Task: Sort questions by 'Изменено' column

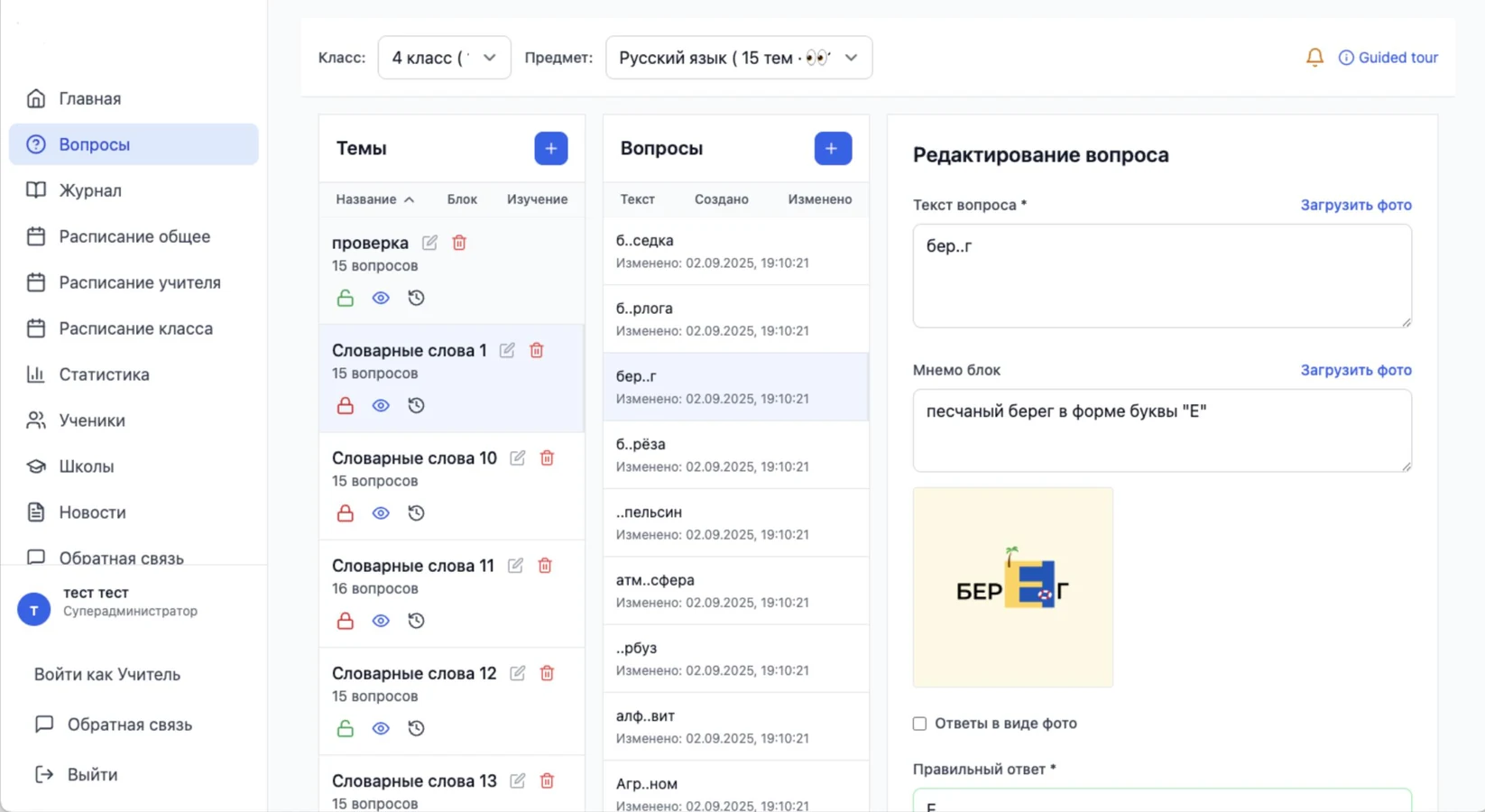Action: pos(819,199)
